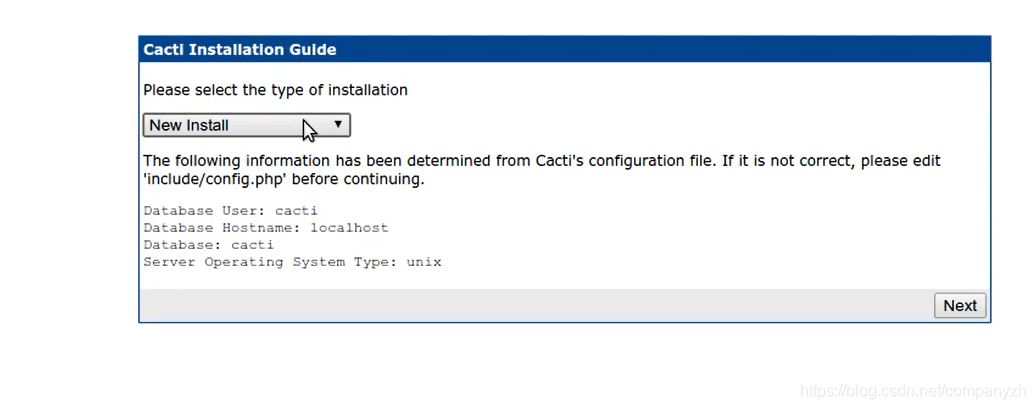
Task: Click the 'Database: cacti' line
Action: (208, 245)
